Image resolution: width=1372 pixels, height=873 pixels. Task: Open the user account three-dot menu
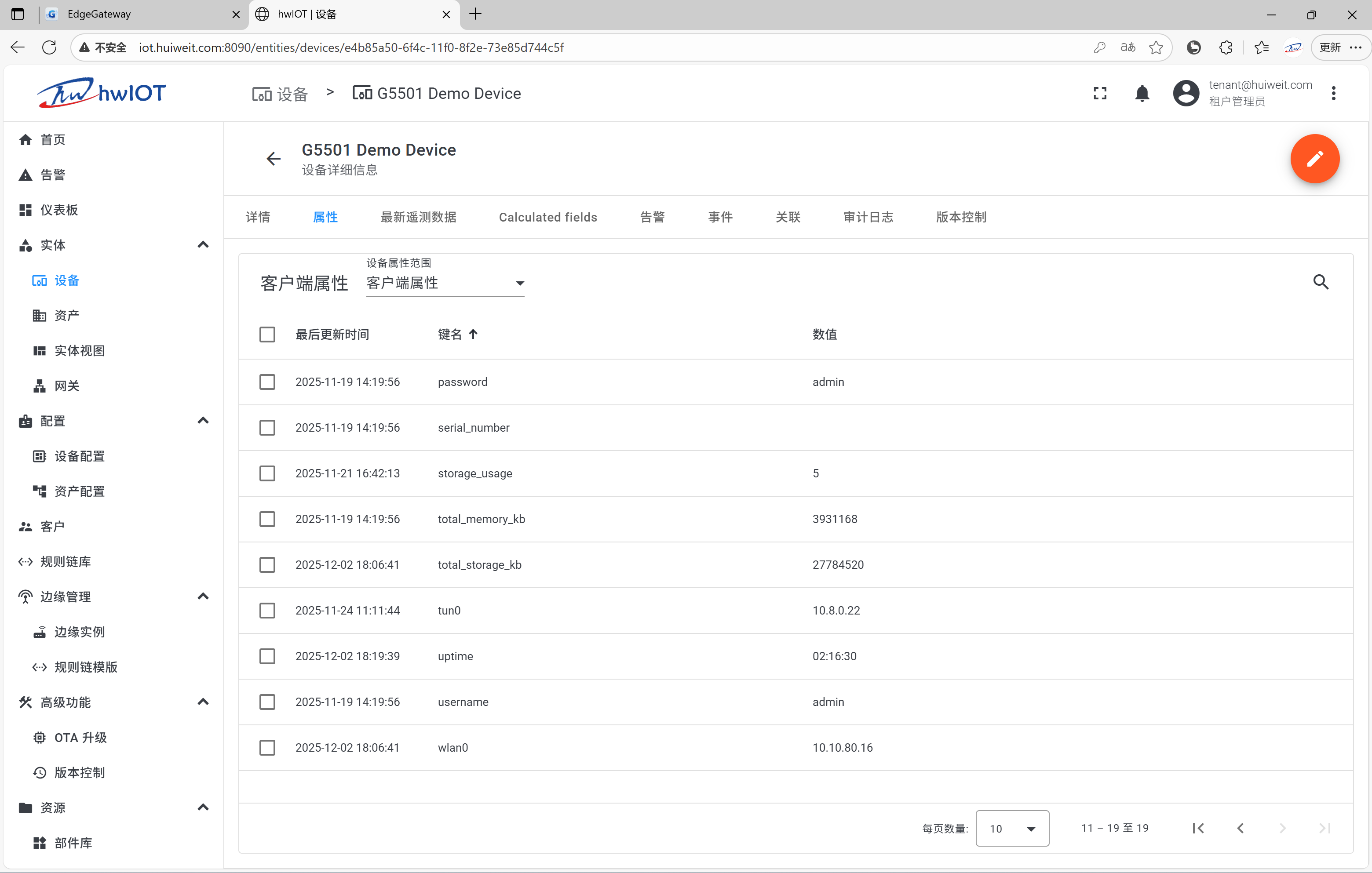[x=1333, y=93]
